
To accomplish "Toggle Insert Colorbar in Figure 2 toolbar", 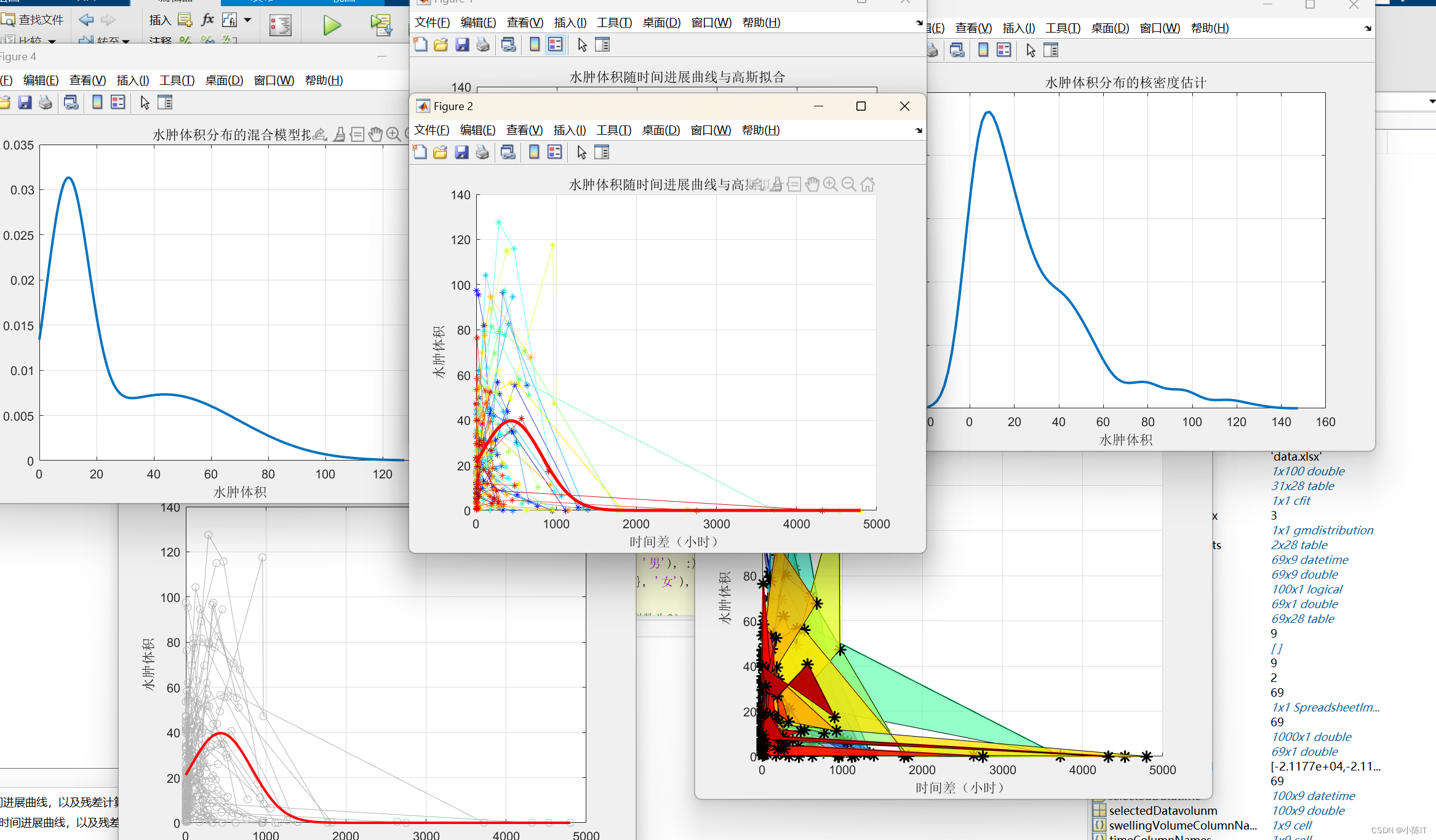I will click(534, 153).
